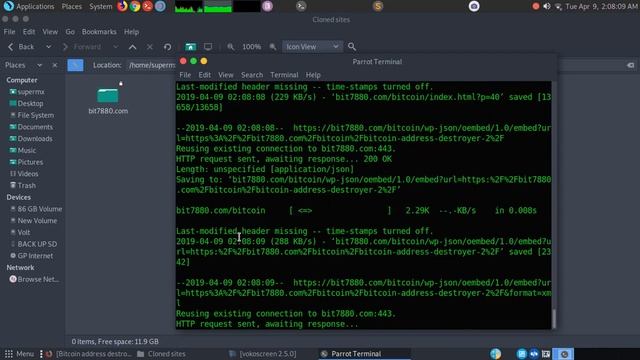The height and width of the screenshot is (360, 640).
Task: Open the bit7880.com folder
Action: (x=108, y=100)
